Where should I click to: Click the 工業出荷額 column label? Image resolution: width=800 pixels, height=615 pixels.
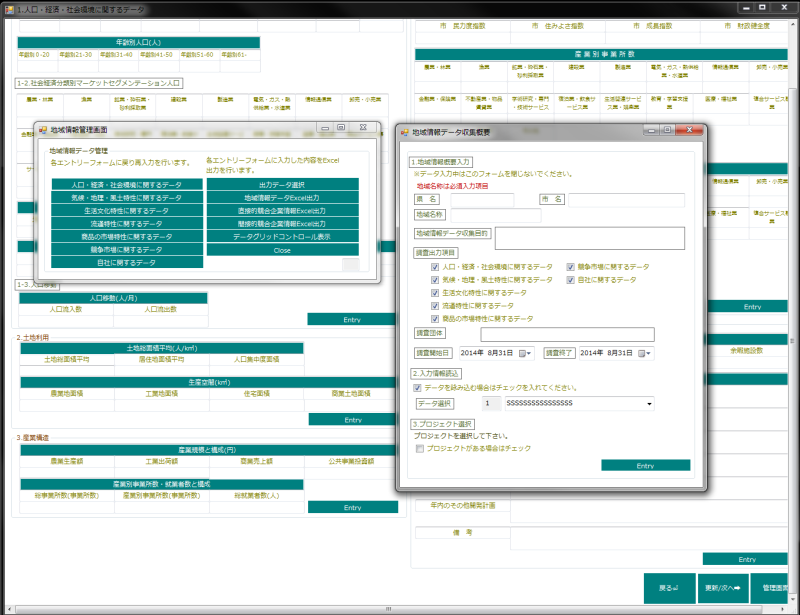pos(162,461)
